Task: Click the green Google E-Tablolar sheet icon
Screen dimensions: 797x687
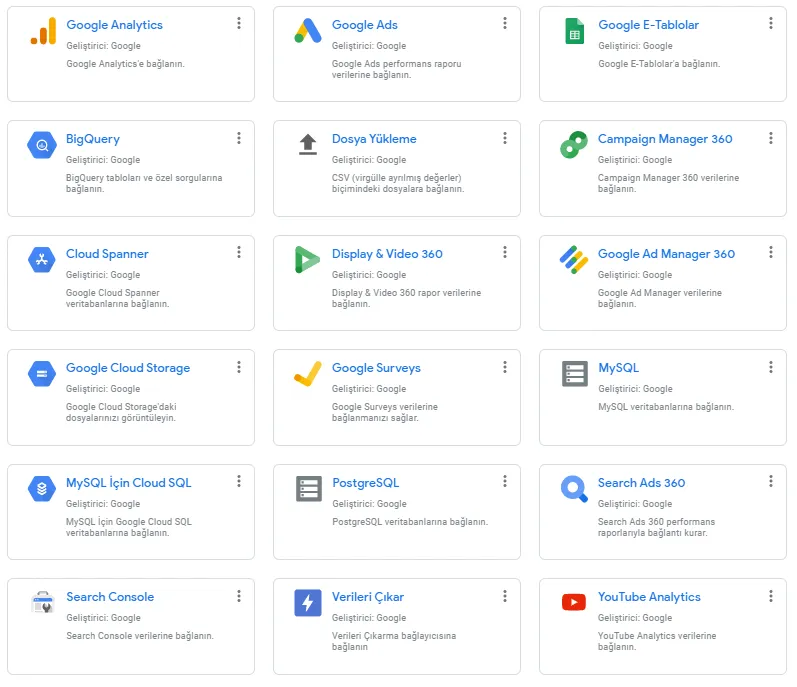Action: pos(574,30)
